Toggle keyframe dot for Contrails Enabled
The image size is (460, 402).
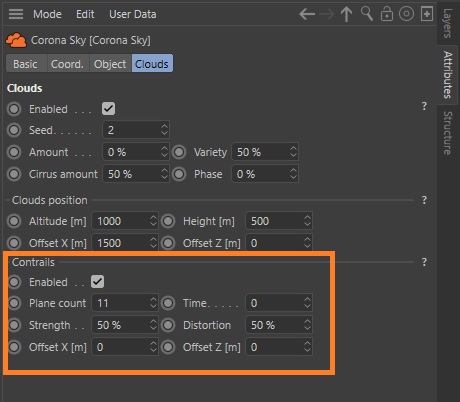[x=14, y=282]
